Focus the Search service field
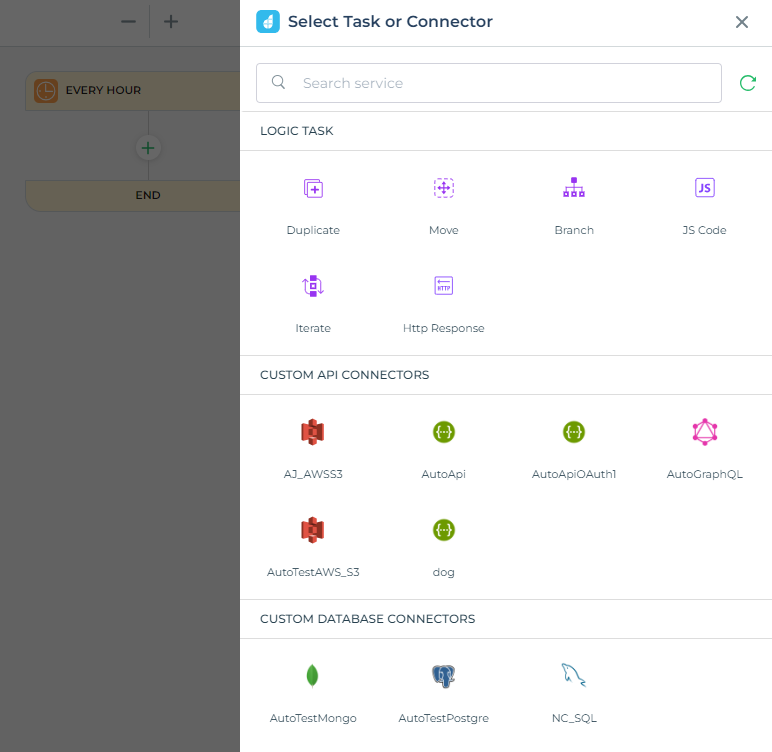772x752 pixels. [489, 83]
